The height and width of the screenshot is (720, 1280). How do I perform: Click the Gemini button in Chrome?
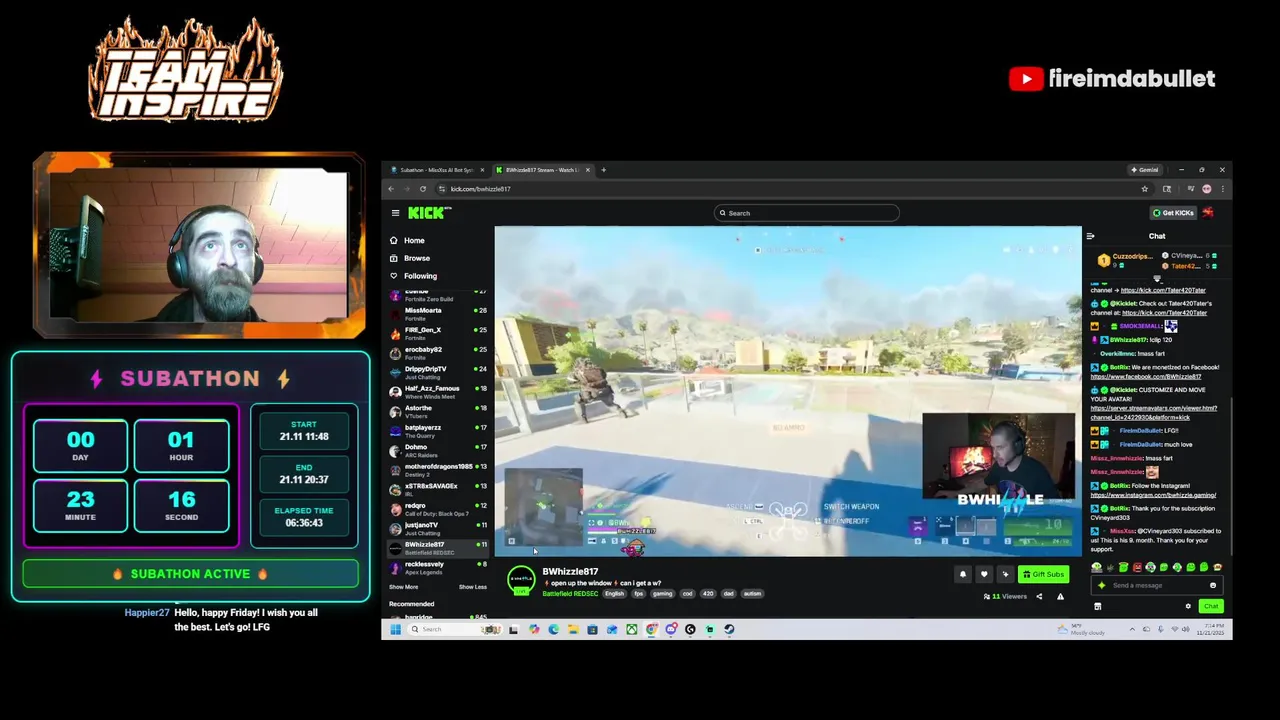[1144, 170]
